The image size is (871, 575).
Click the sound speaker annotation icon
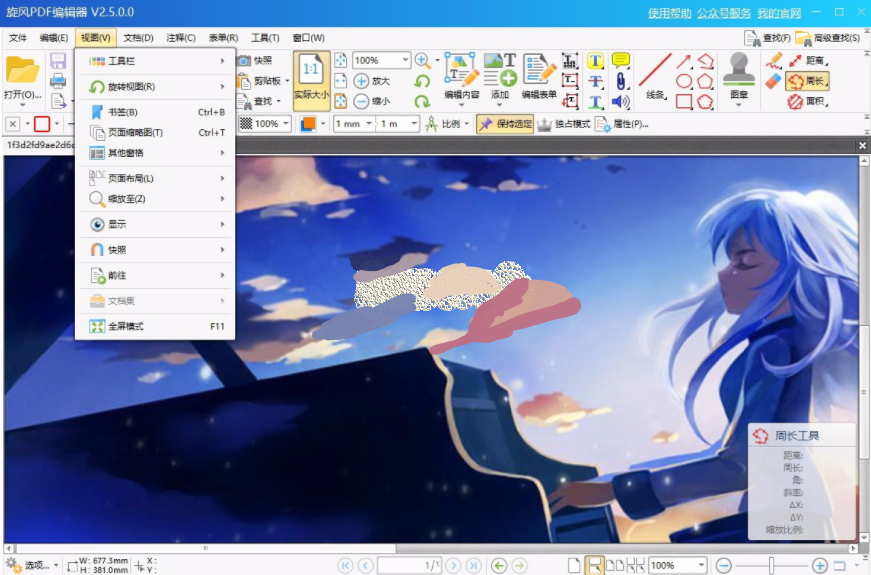pos(620,101)
